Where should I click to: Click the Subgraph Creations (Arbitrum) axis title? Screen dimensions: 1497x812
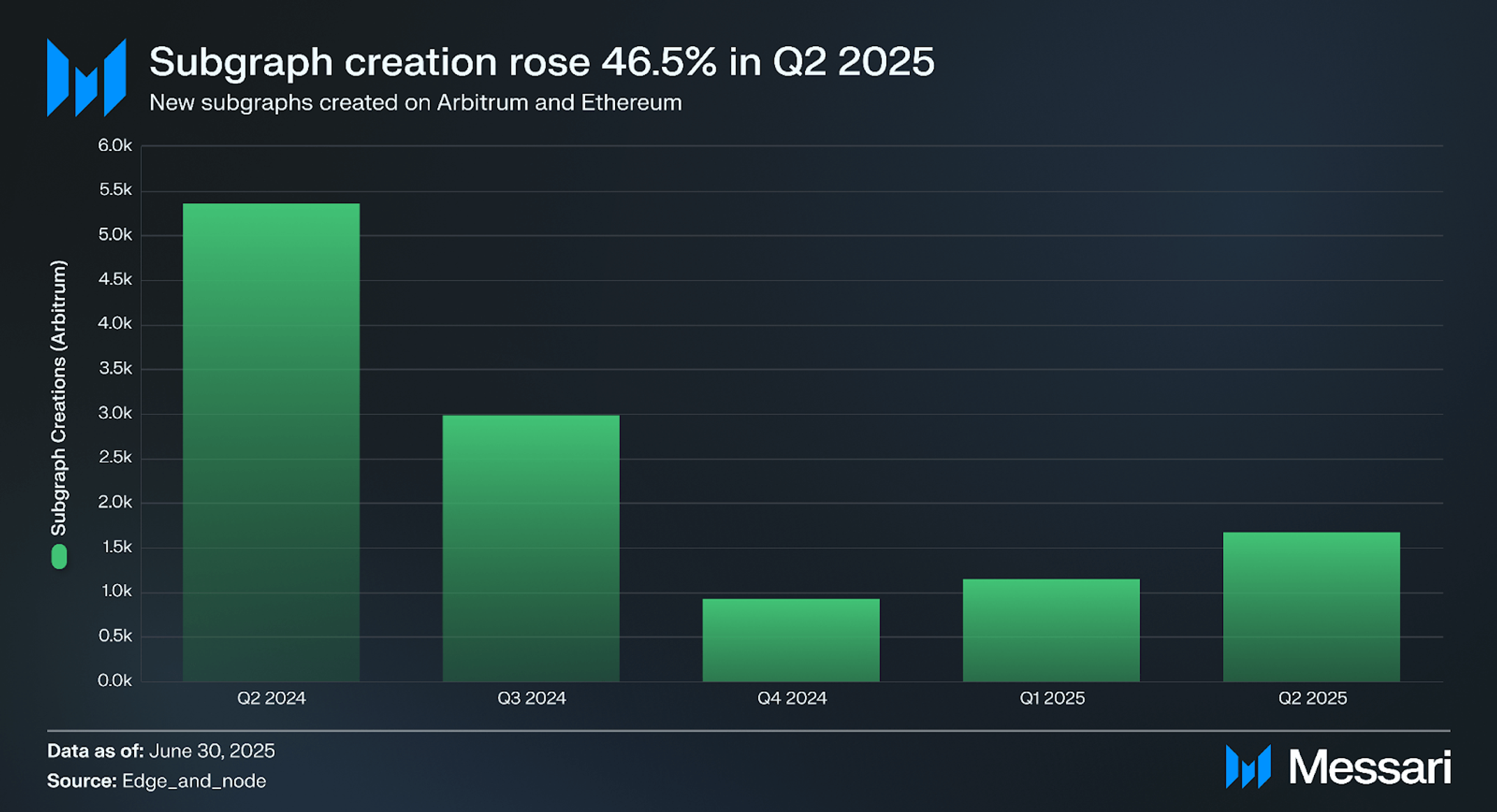[59, 398]
